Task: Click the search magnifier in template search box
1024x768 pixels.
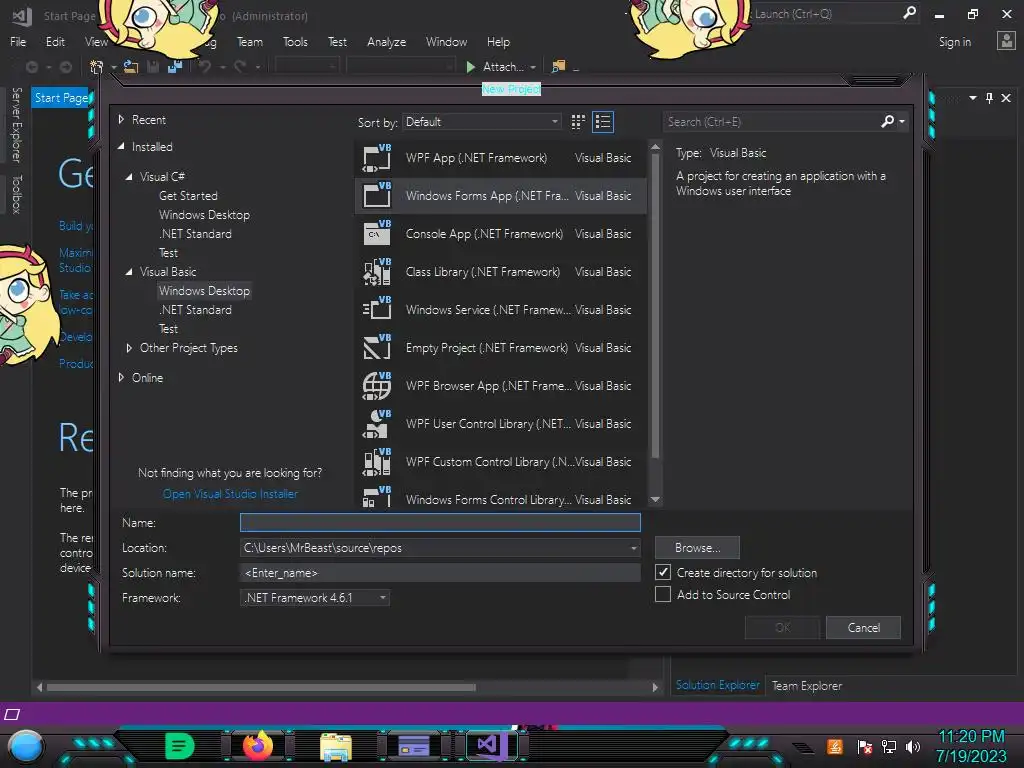Action: click(x=888, y=121)
